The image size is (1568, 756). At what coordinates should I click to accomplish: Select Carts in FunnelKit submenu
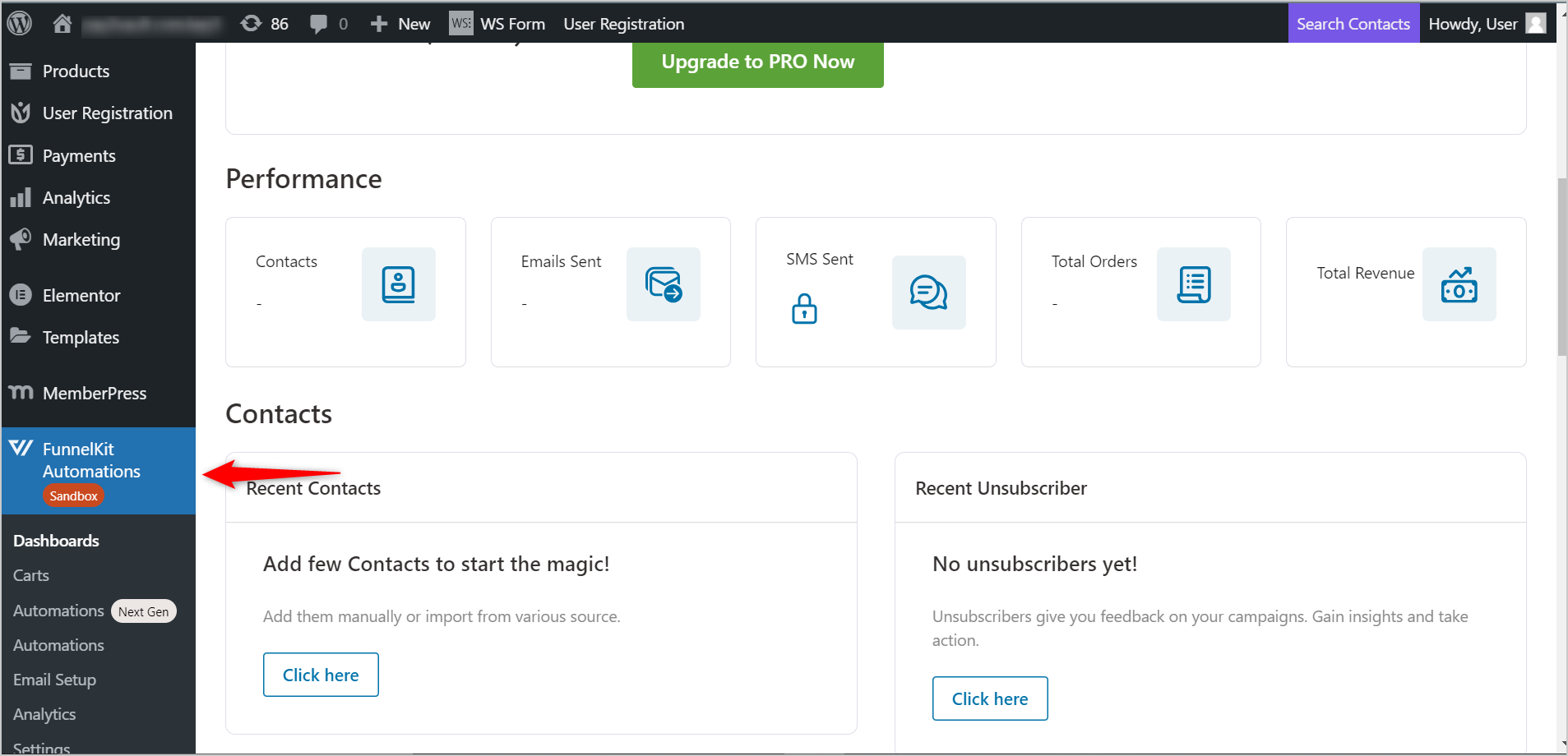click(31, 575)
